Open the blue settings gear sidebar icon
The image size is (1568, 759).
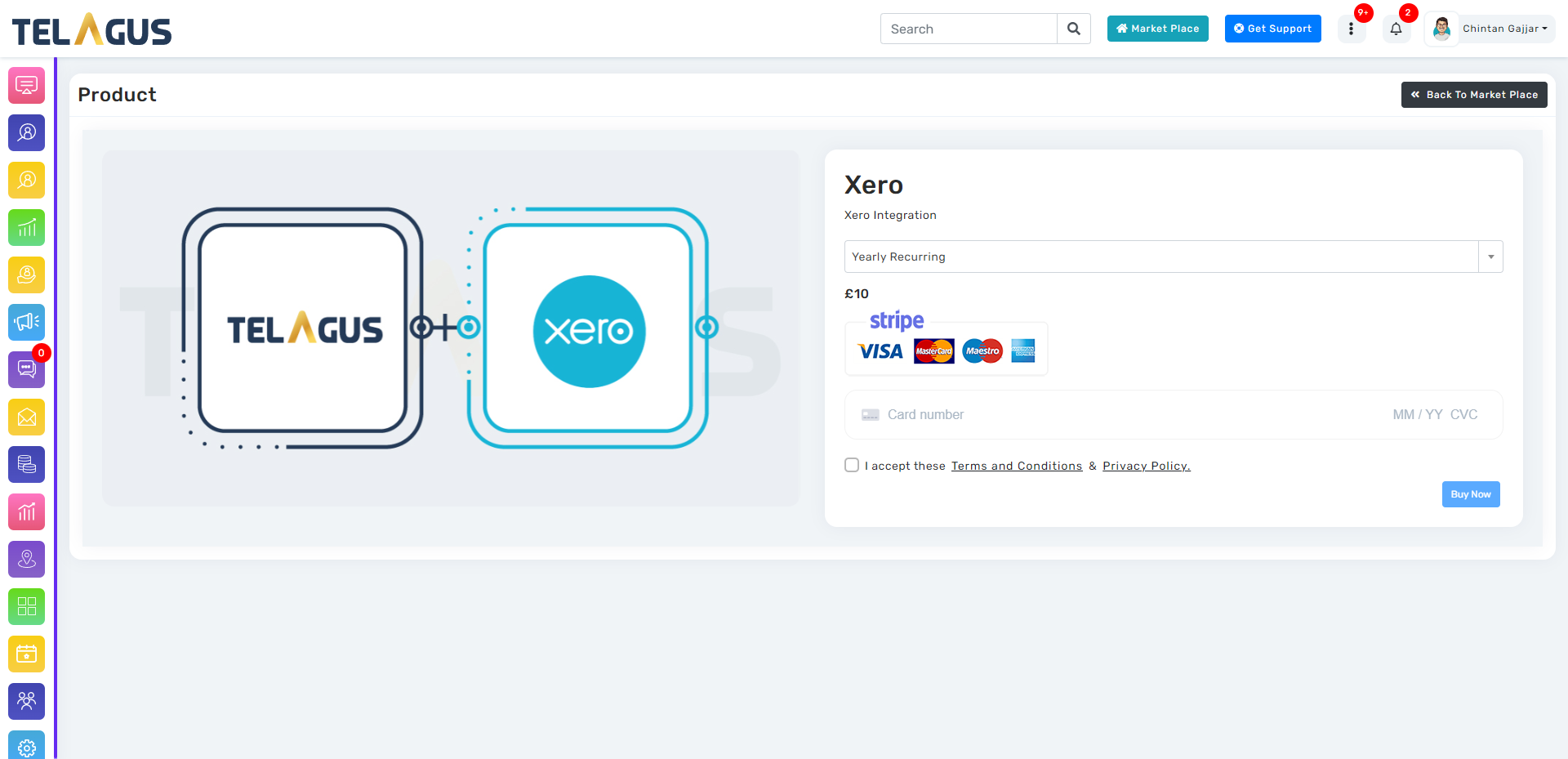point(26,745)
